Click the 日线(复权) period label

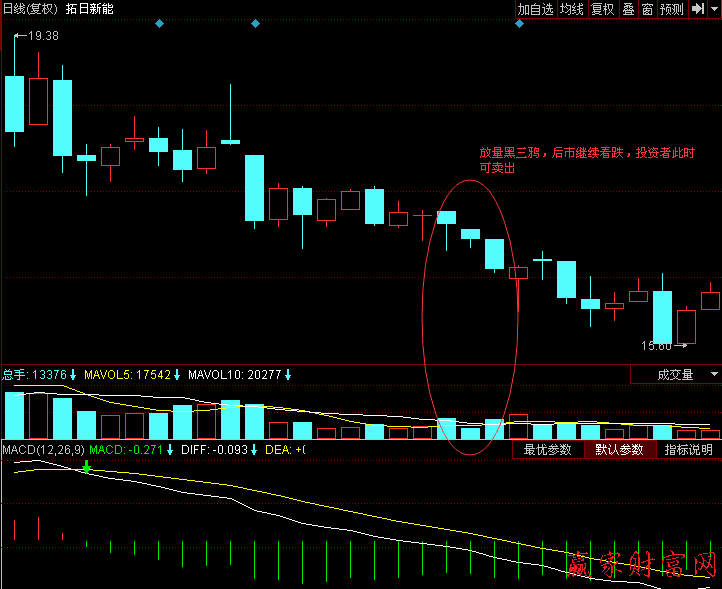[30, 9]
